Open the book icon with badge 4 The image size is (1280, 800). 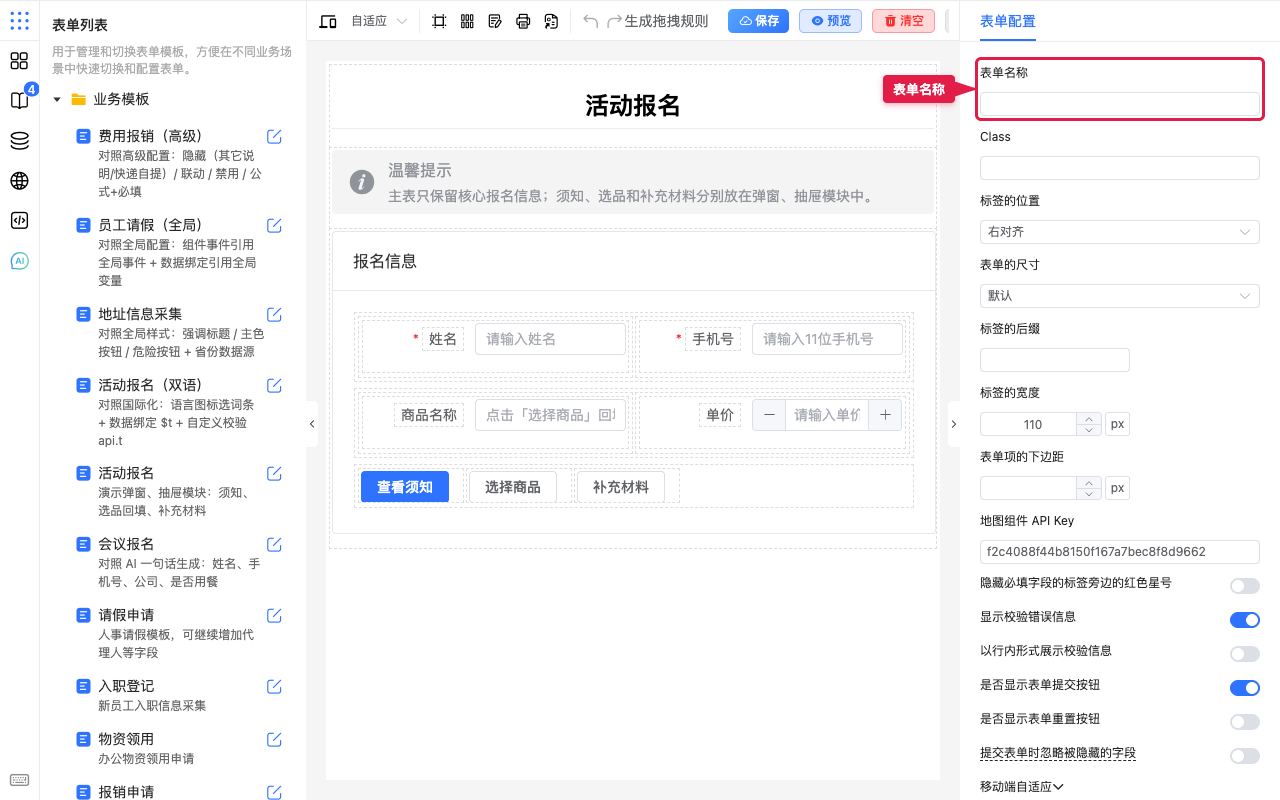(19, 100)
